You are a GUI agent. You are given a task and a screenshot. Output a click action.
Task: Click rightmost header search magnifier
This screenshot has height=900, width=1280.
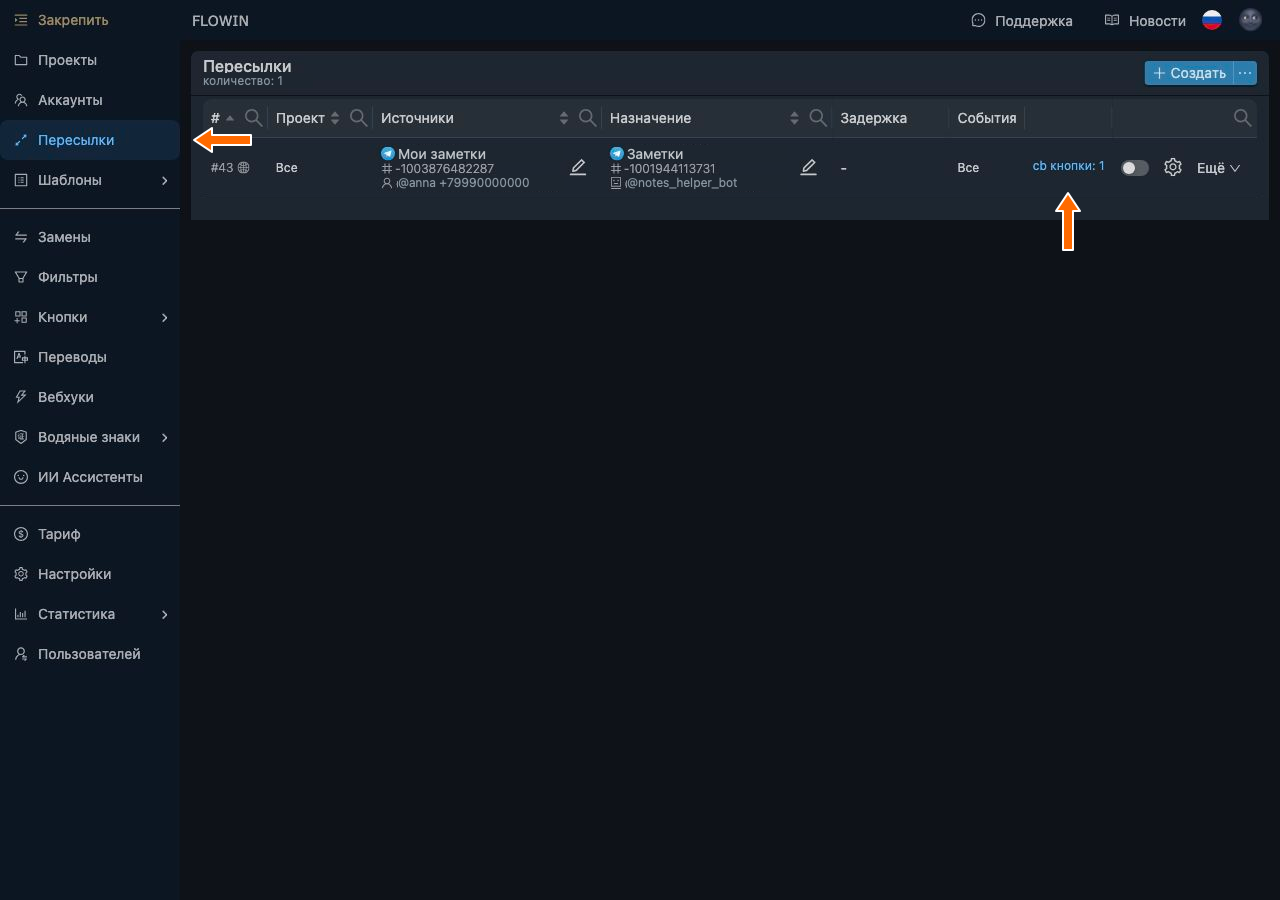point(1243,118)
